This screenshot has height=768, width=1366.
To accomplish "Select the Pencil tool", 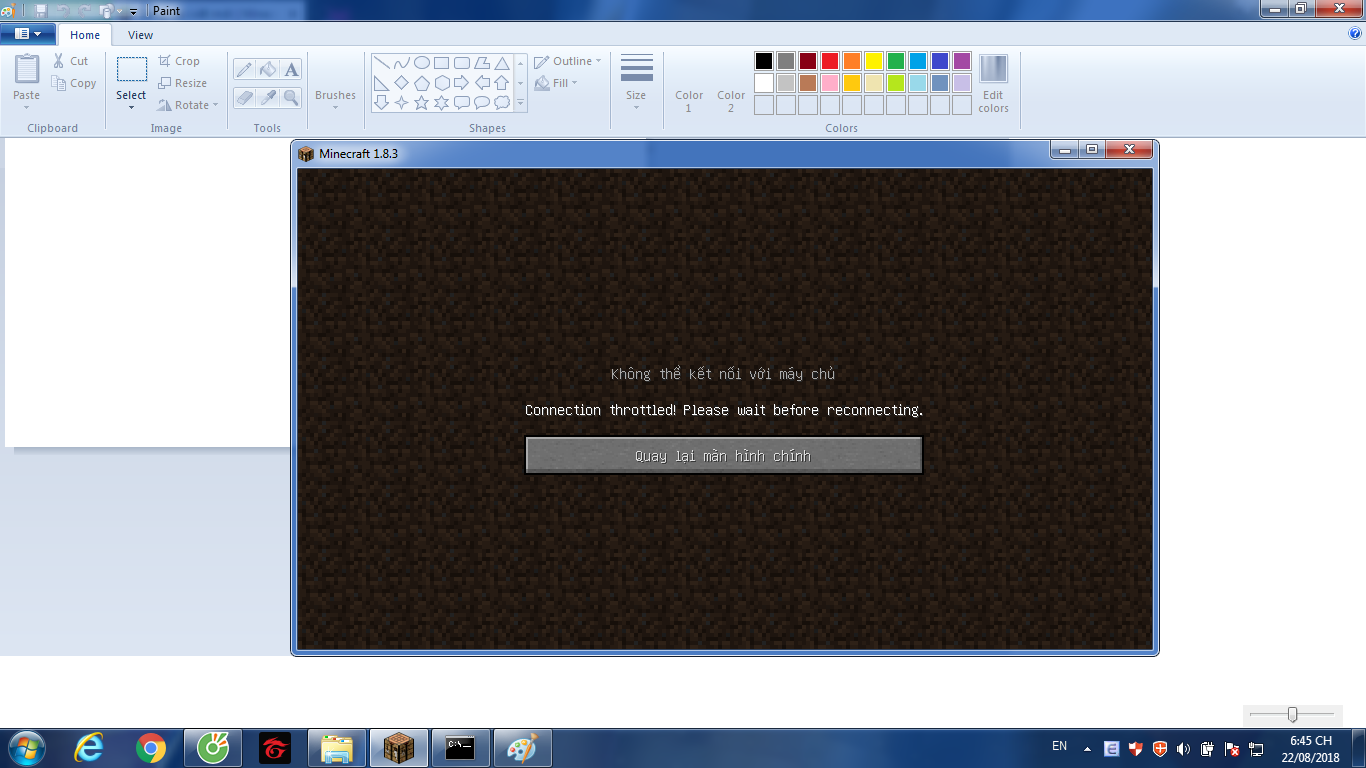I will pos(244,69).
